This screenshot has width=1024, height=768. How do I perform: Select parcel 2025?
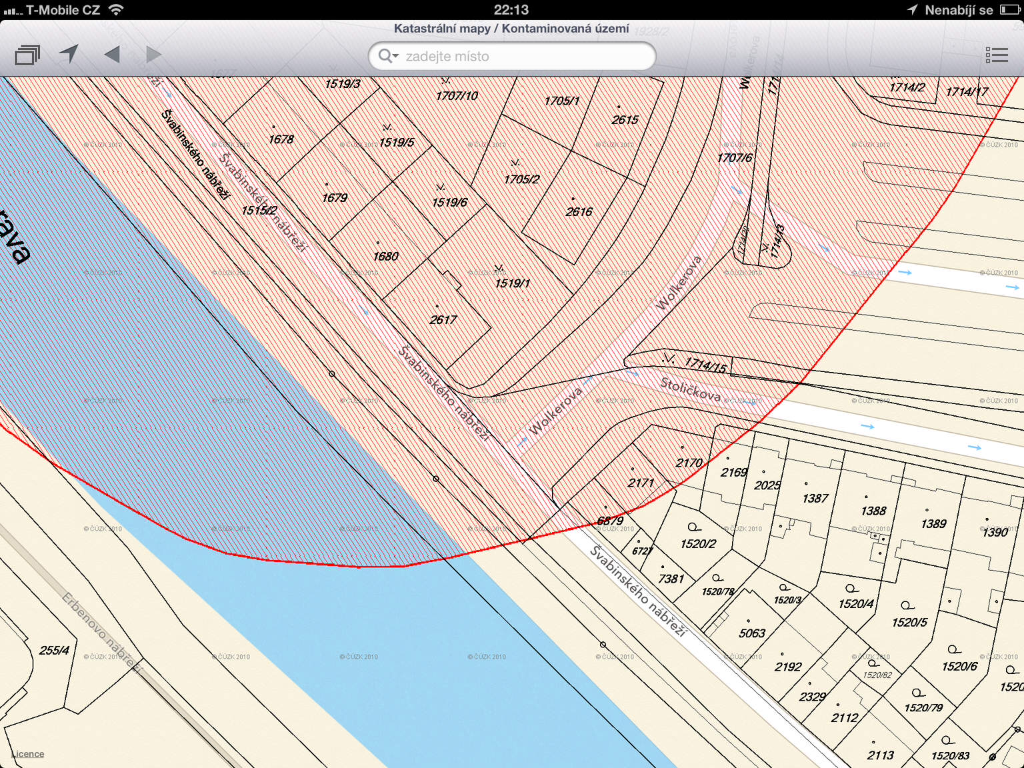click(767, 486)
